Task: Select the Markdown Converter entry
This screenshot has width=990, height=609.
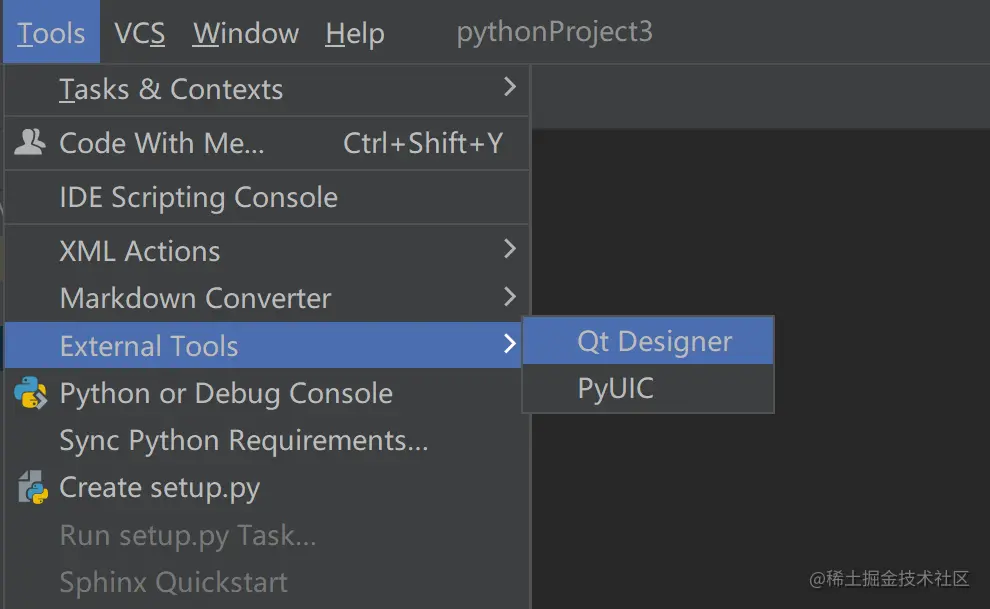Action: (x=195, y=298)
